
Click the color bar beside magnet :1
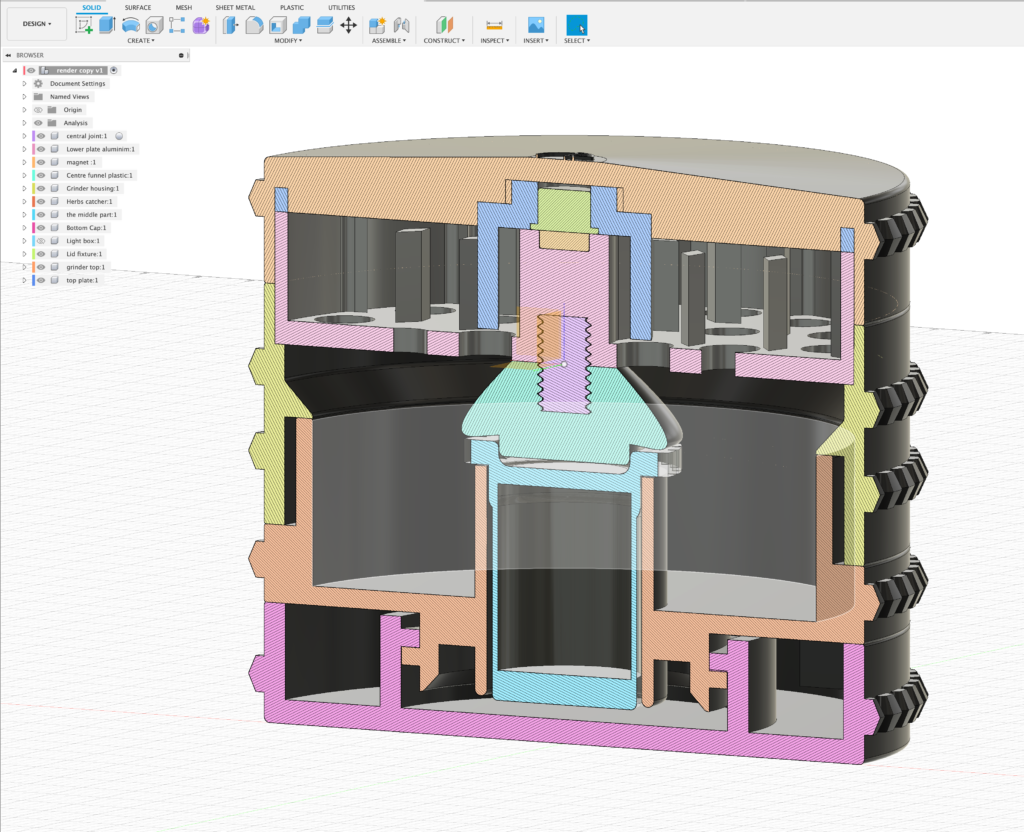tap(33, 162)
